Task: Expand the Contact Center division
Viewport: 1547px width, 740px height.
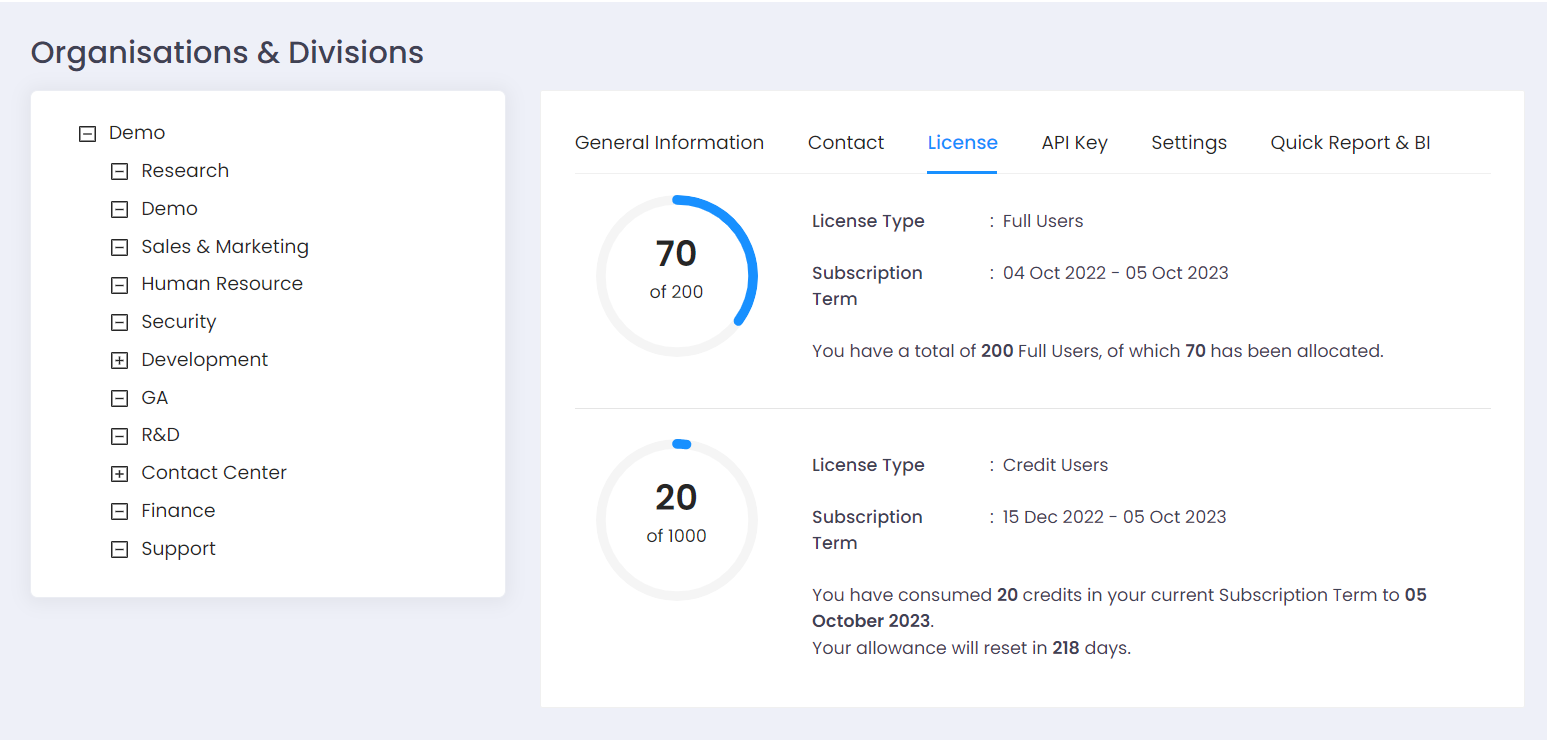Action: coord(119,474)
